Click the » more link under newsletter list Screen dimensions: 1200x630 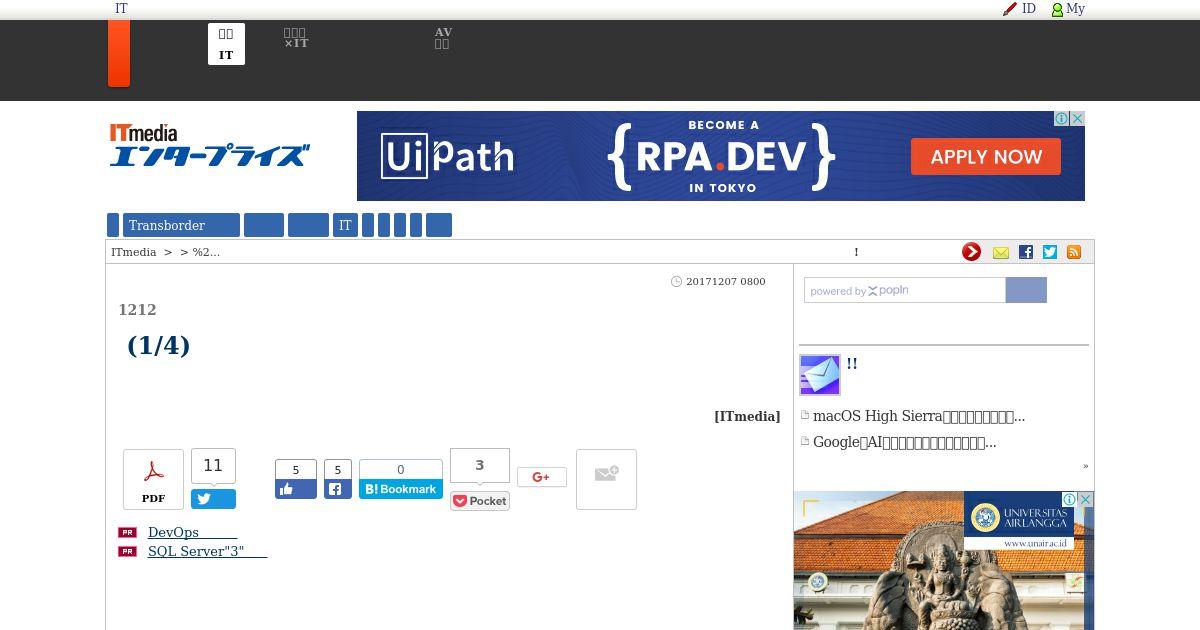[x=1085, y=466]
